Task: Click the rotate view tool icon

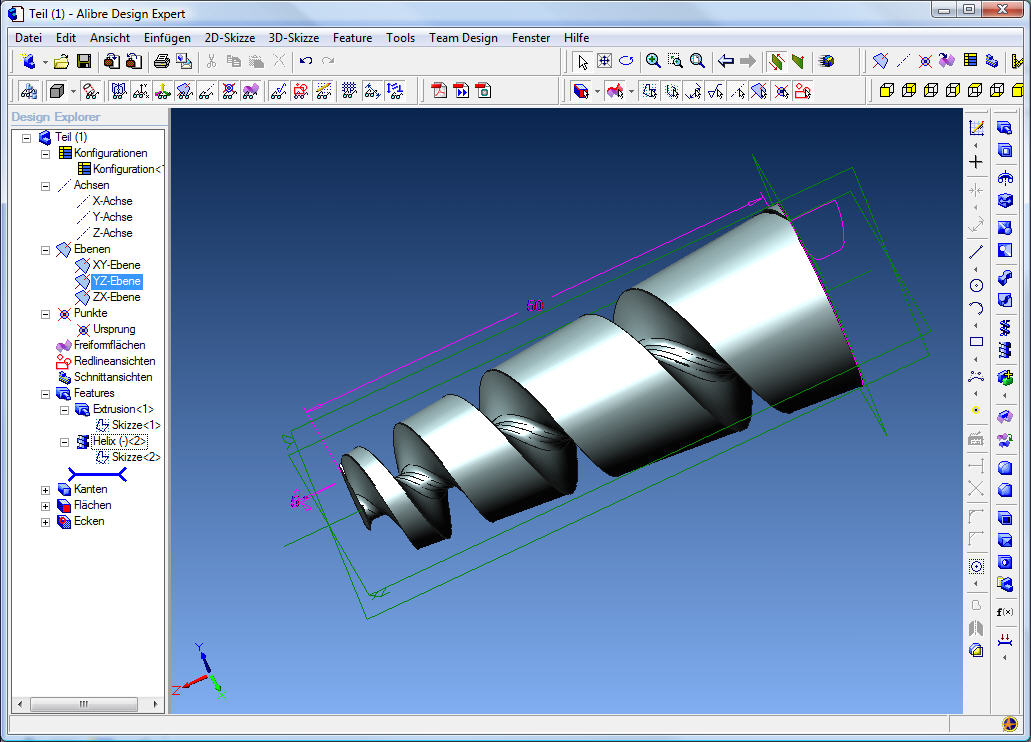Action: tap(627, 61)
